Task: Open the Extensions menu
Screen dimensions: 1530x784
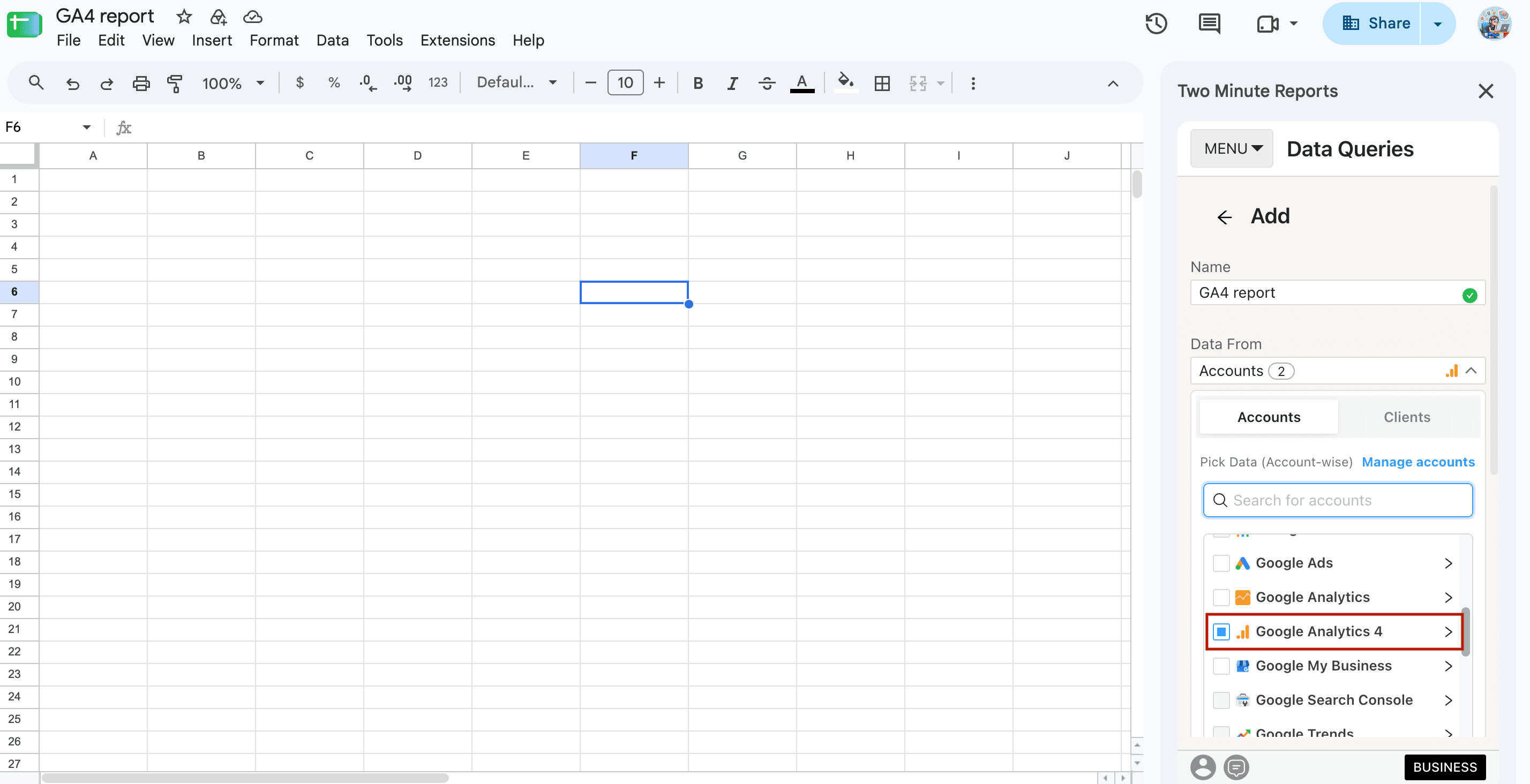Action: 457,40
